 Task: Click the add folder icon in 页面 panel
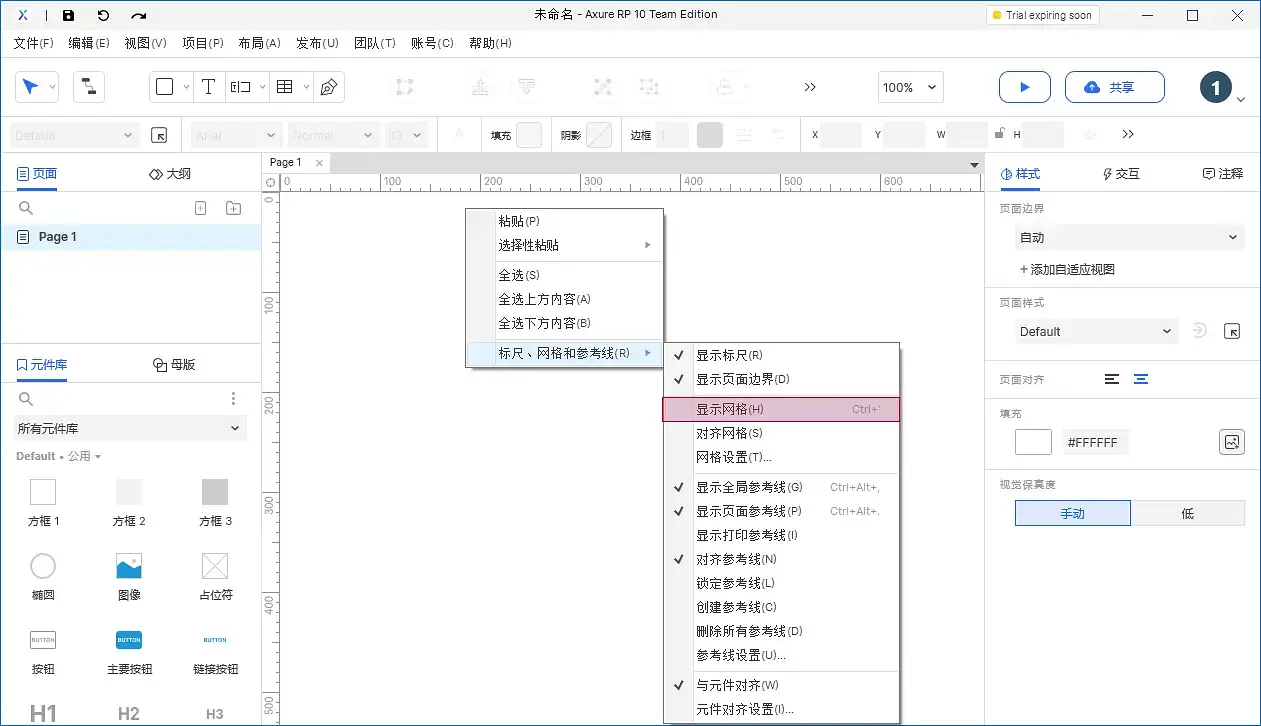point(233,207)
